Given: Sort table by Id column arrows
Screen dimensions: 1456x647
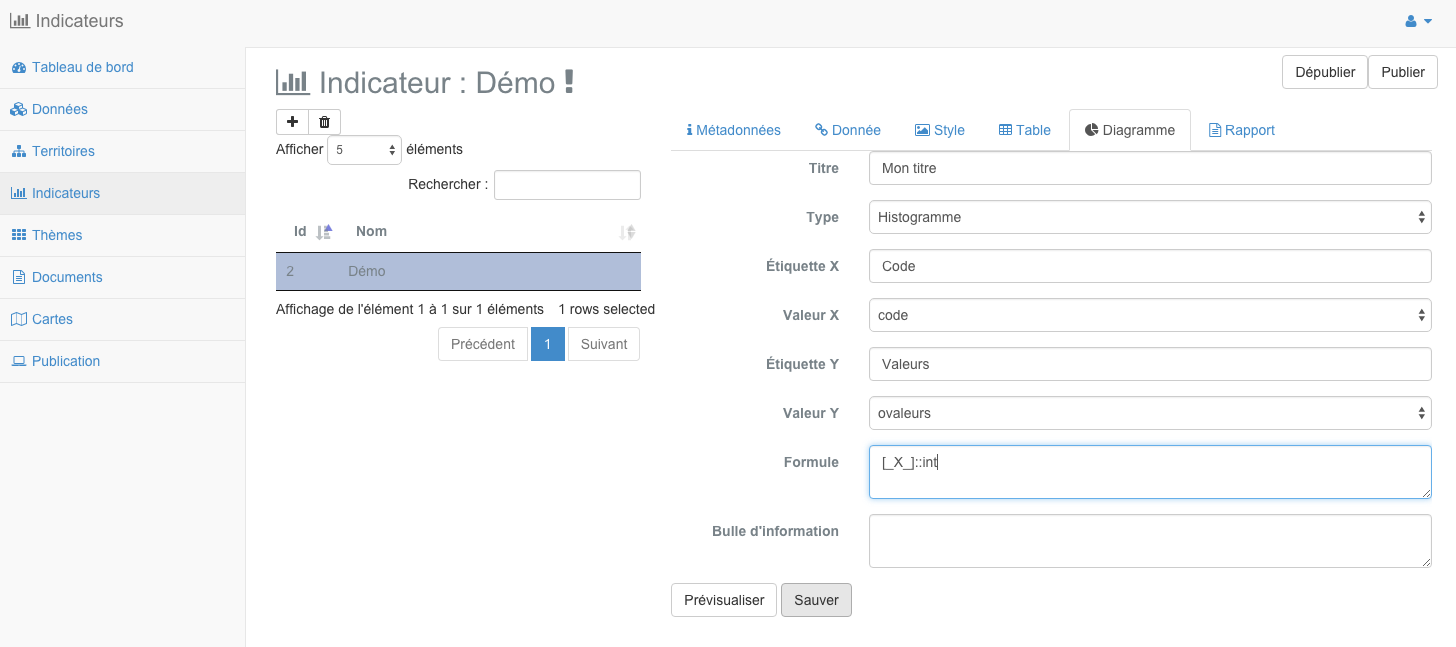Looking at the screenshot, I should pos(324,232).
